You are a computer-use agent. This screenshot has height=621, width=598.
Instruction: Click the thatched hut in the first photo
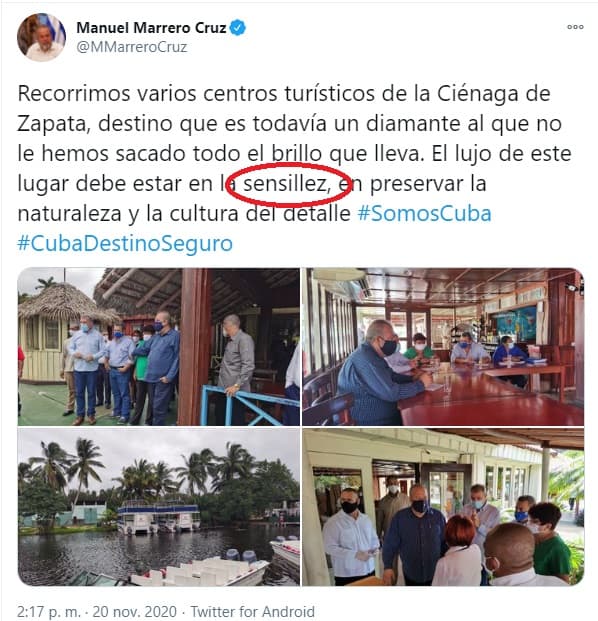(x=57, y=333)
